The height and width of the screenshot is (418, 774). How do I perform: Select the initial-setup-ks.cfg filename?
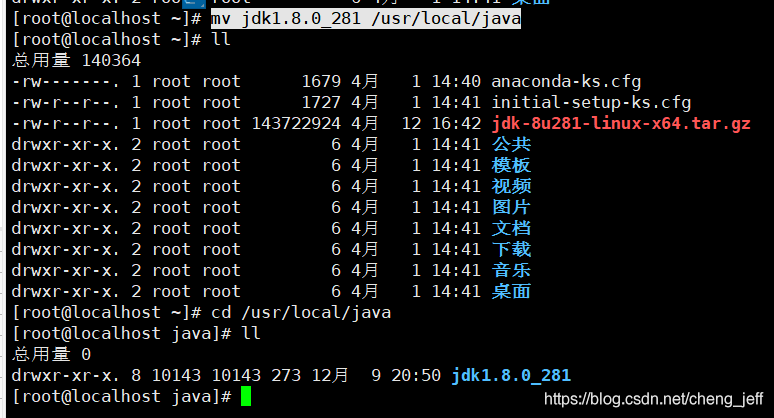pyautogui.click(x=591, y=103)
